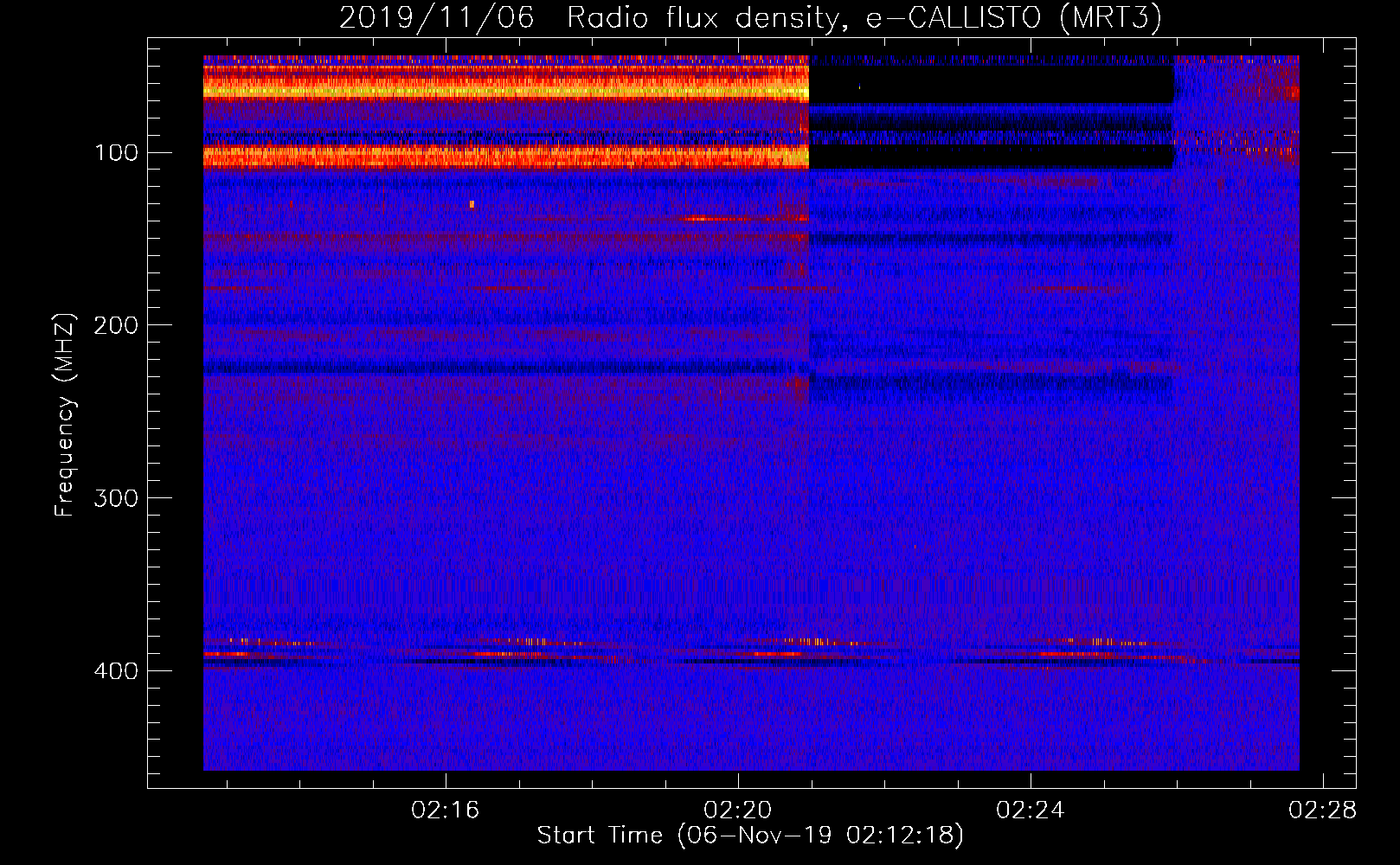Screen dimensions: 1400x865
Task: Click the 200 frequency tick label
Action: tap(117, 325)
